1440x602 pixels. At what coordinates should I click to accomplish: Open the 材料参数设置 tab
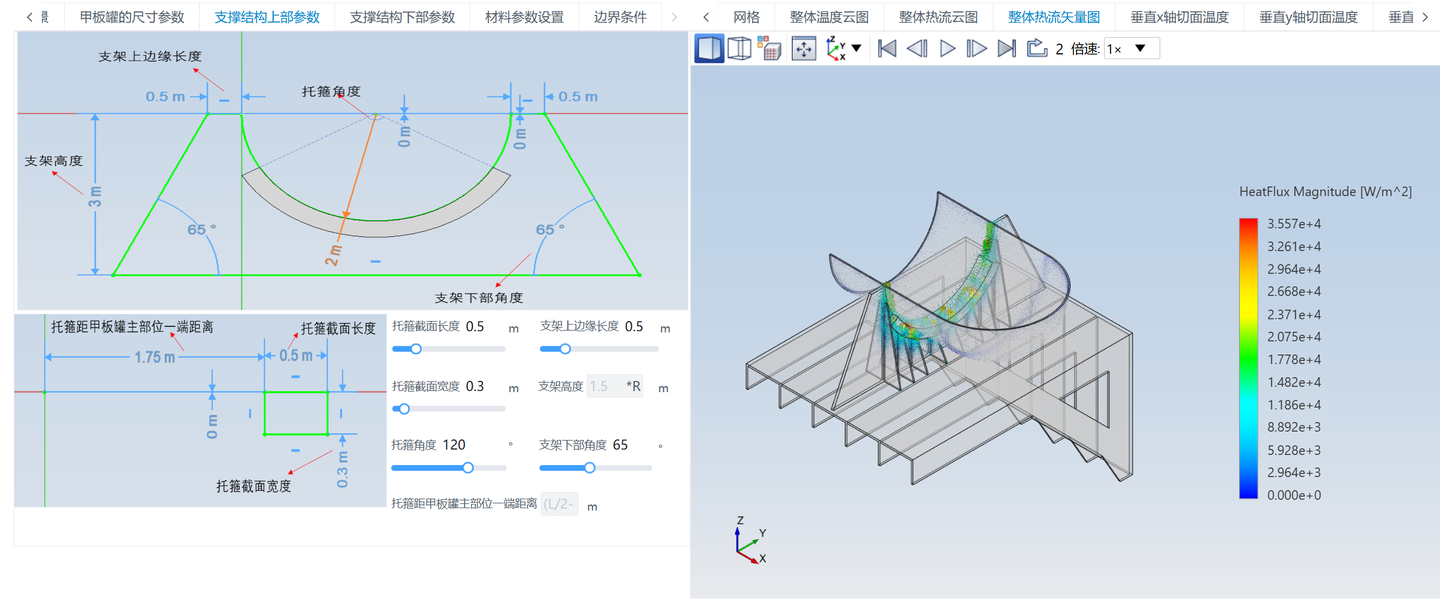(x=524, y=17)
